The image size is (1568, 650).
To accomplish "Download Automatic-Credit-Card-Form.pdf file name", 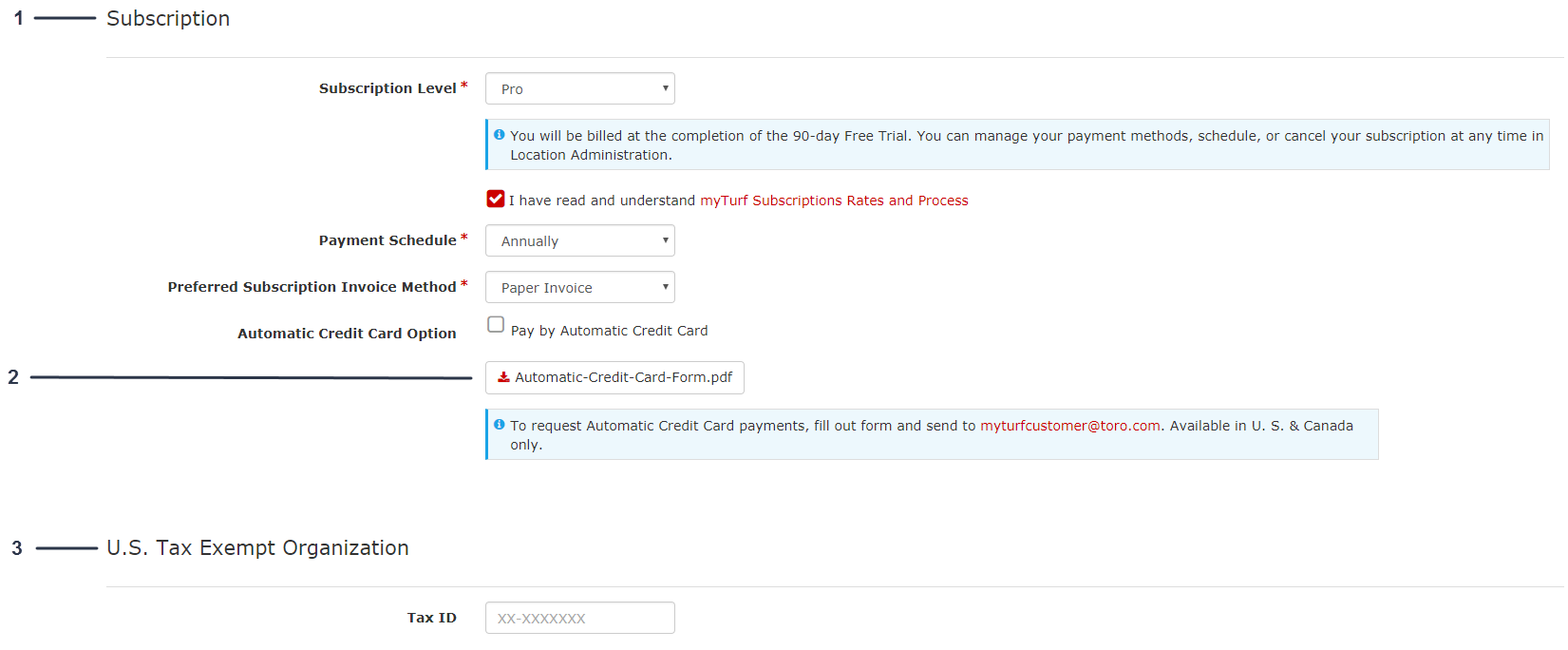I will (623, 377).
